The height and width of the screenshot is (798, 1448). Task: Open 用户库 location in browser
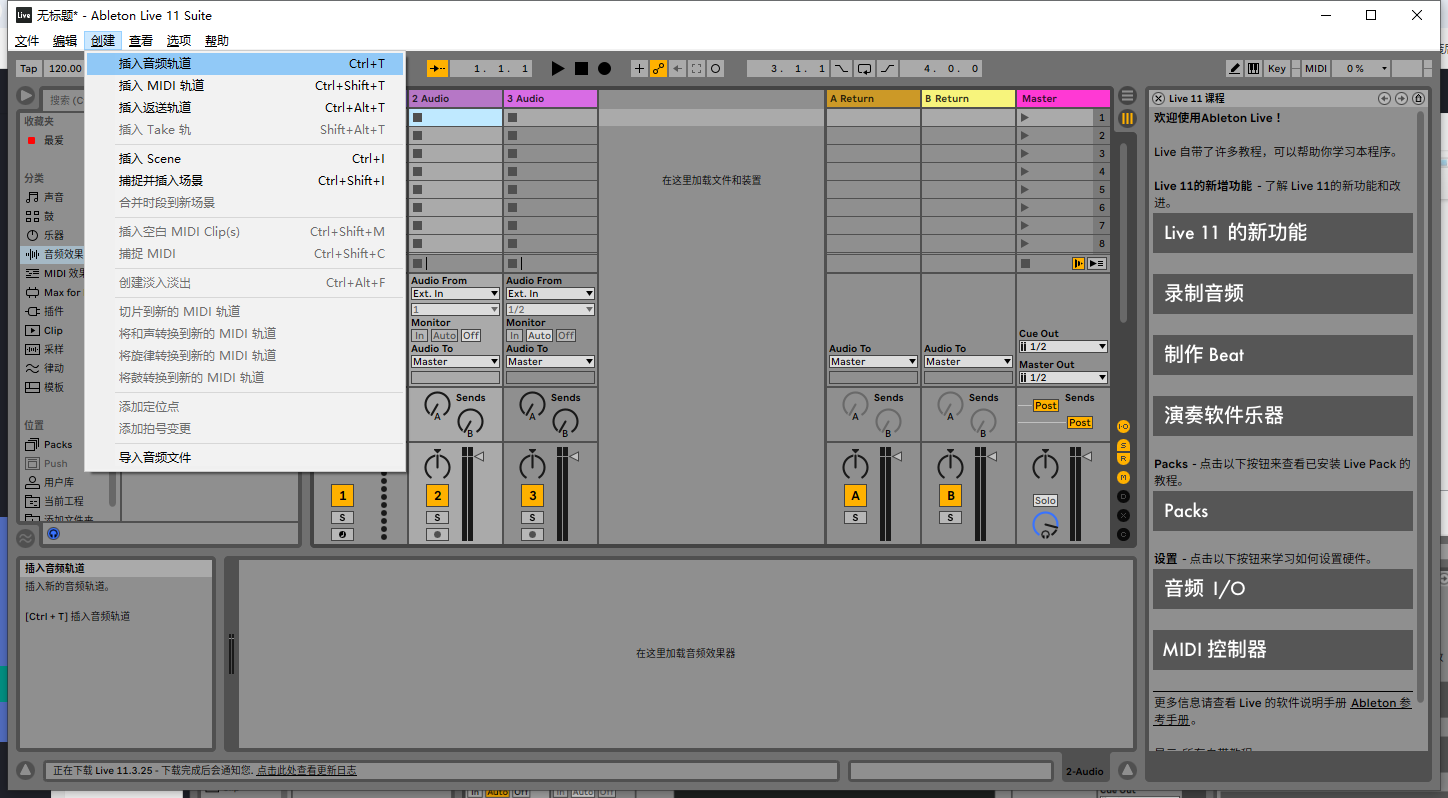(x=58, y=482)
